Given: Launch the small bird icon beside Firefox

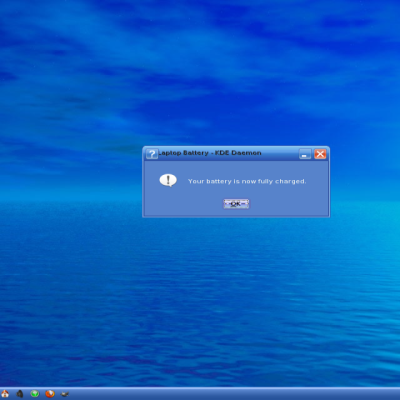Looking at the screenshot, I should pos(65,394).
